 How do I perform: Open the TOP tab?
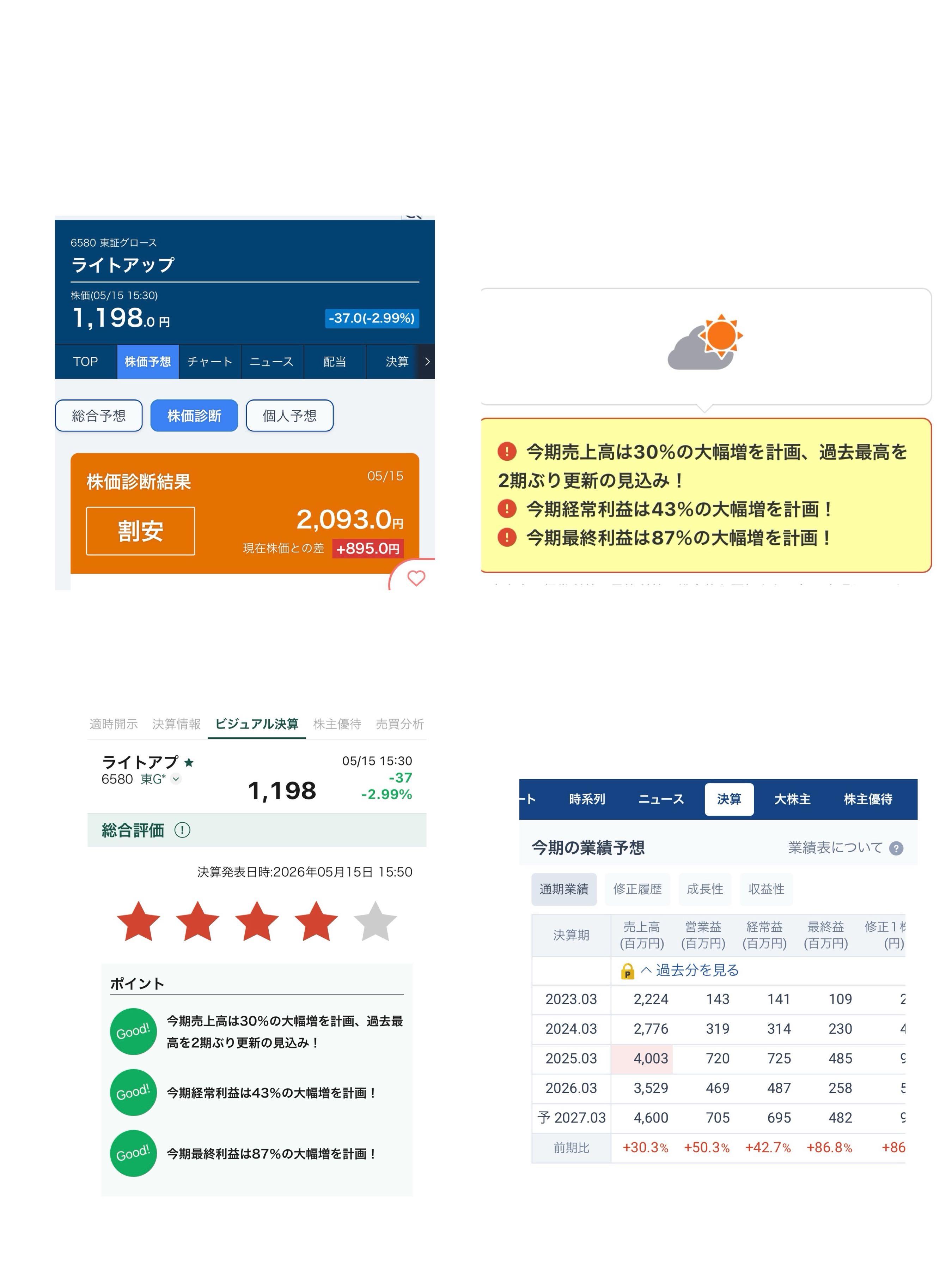point(85,362)
